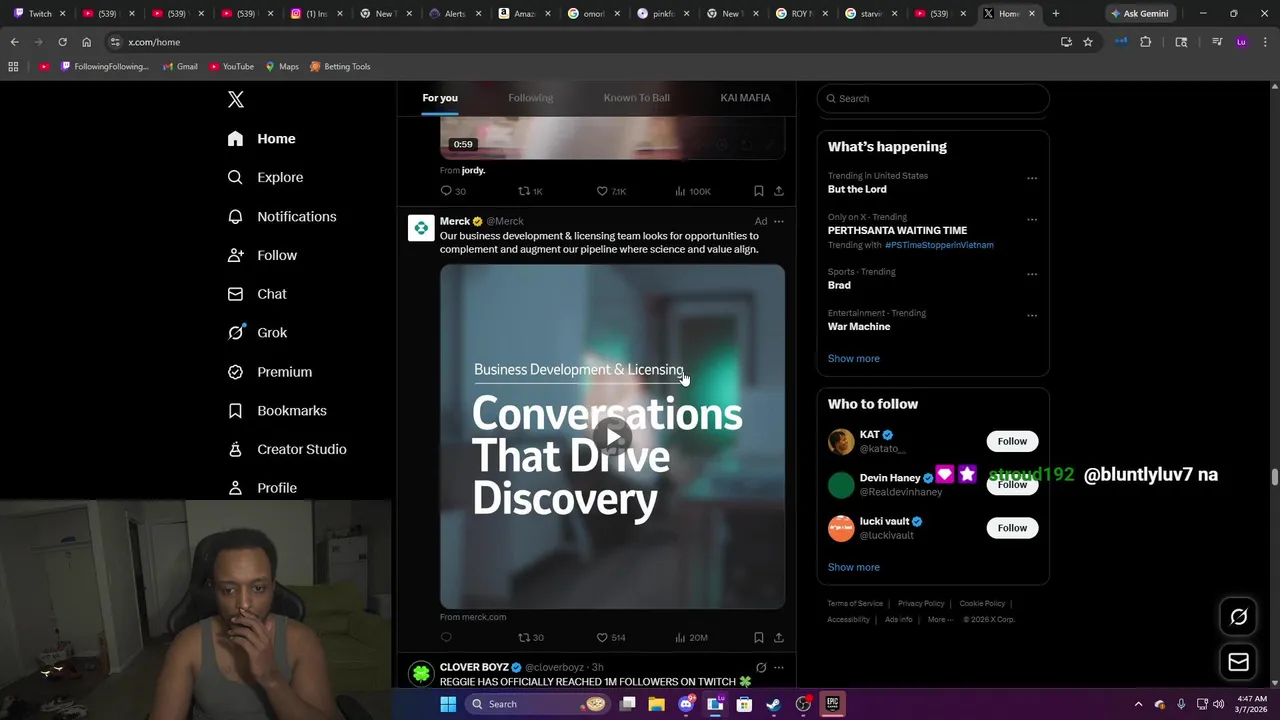The image size is (1280, 720).
Task: Open the Betting Tools bookmark
Action: [340, 67]
